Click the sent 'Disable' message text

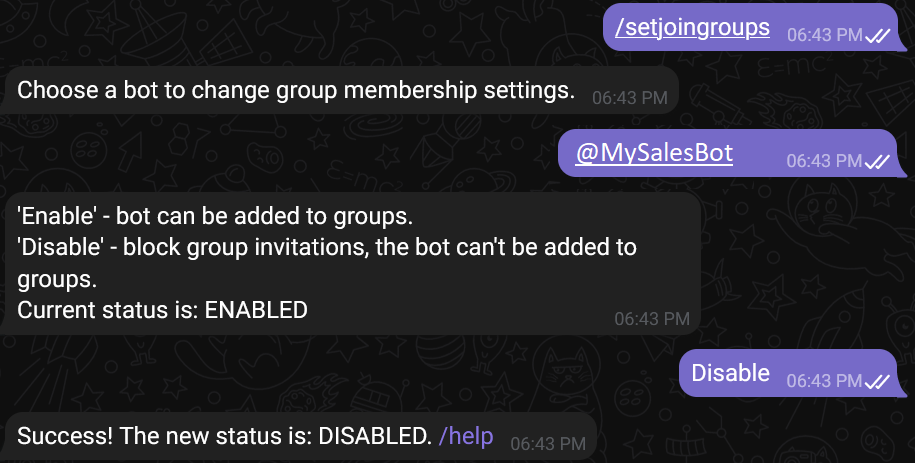tap(730, 373)
